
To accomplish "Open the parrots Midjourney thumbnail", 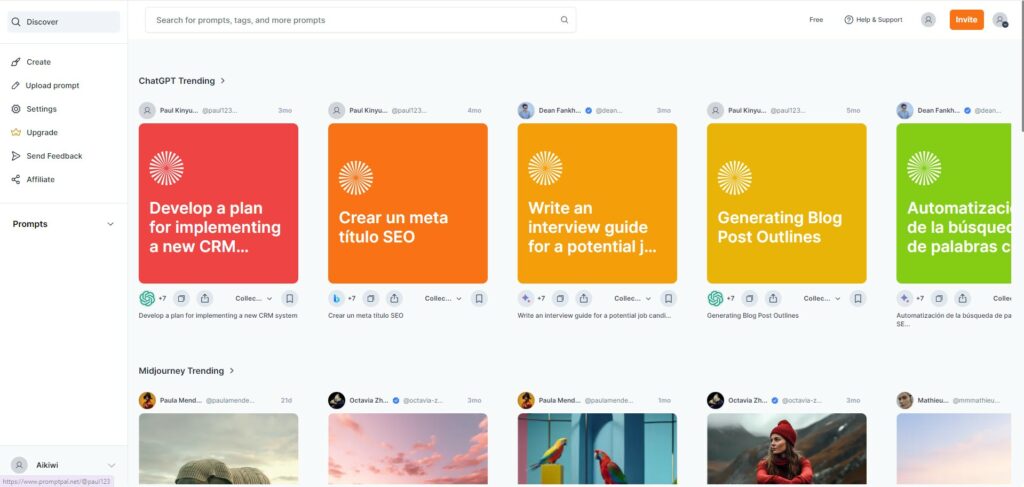I will (597, 448).
